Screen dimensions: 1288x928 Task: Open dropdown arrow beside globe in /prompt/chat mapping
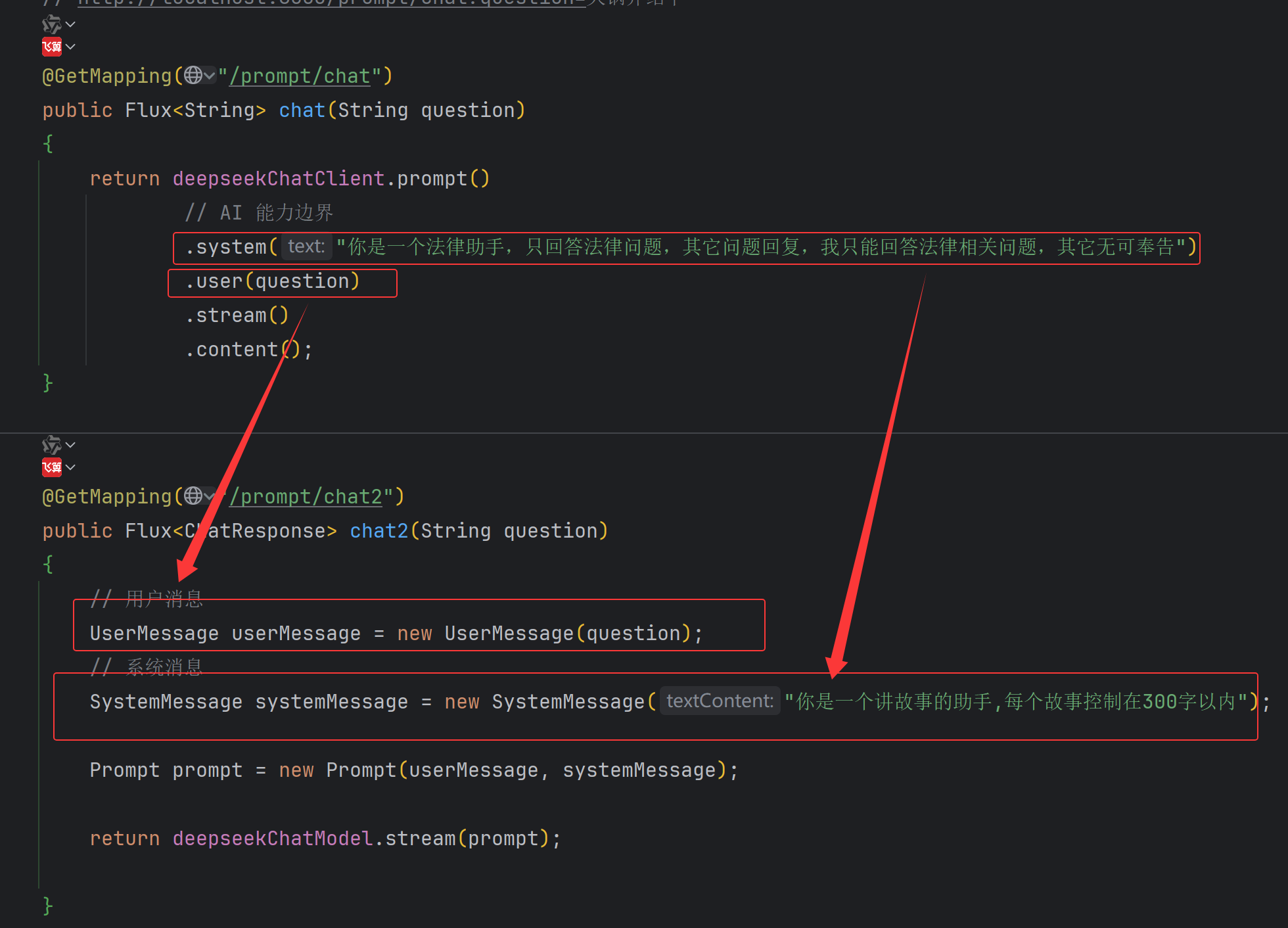point(210,76)
